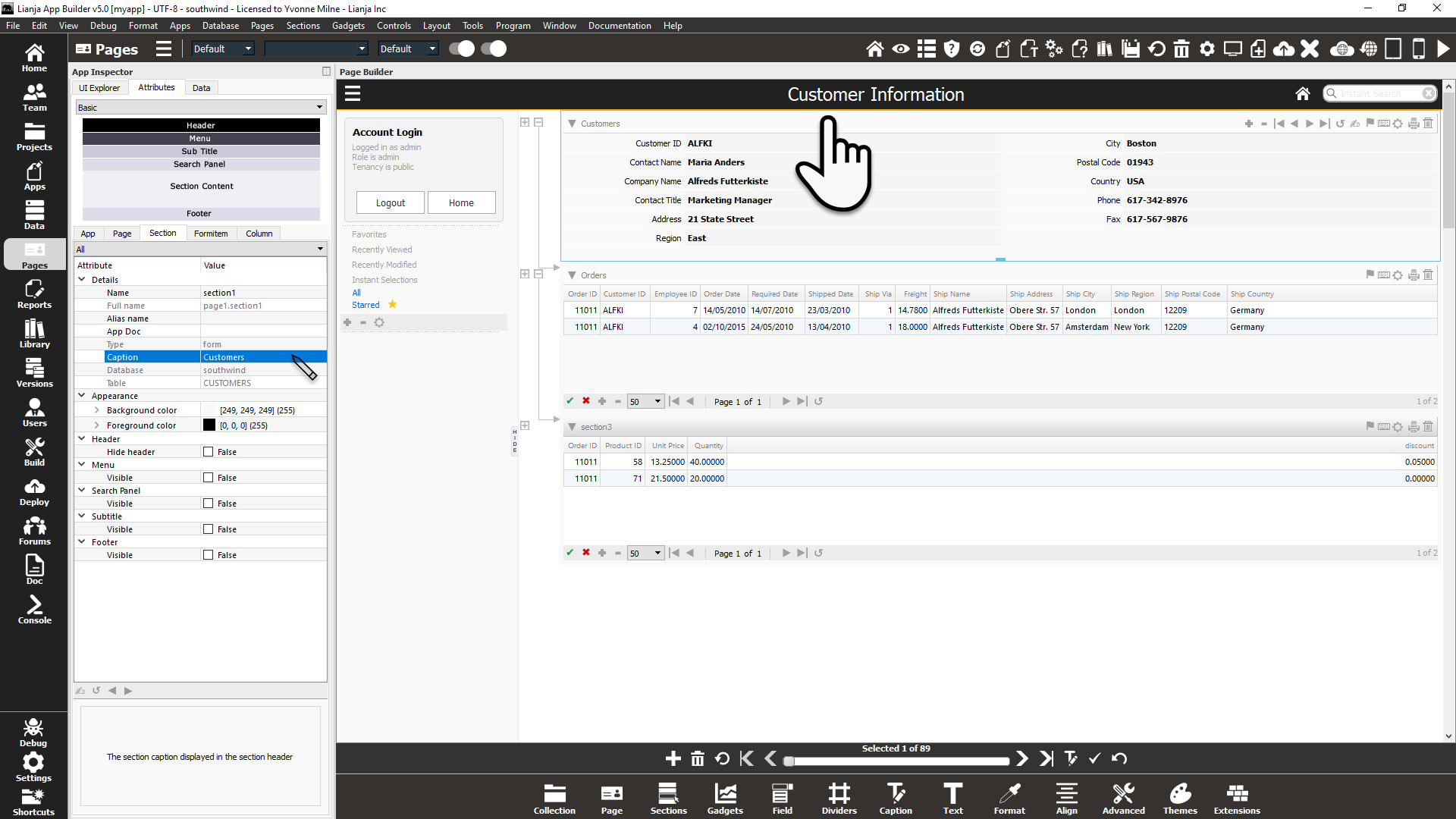Screen dimensions: 1456x819
Task: Open the Console workspace
Action: click(x=34, y=609)
